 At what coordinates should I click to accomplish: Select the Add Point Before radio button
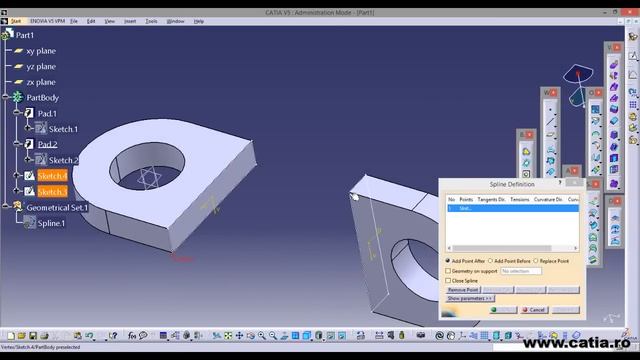pos(490,261)
